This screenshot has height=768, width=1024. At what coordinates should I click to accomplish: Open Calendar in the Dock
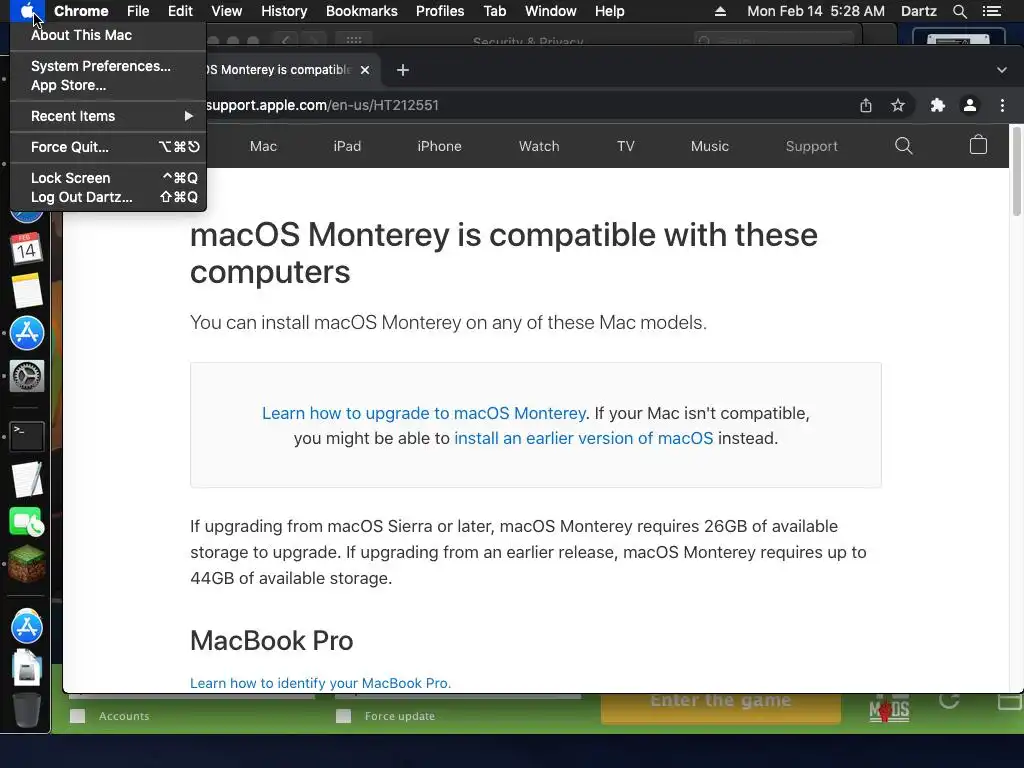point(27,248)
